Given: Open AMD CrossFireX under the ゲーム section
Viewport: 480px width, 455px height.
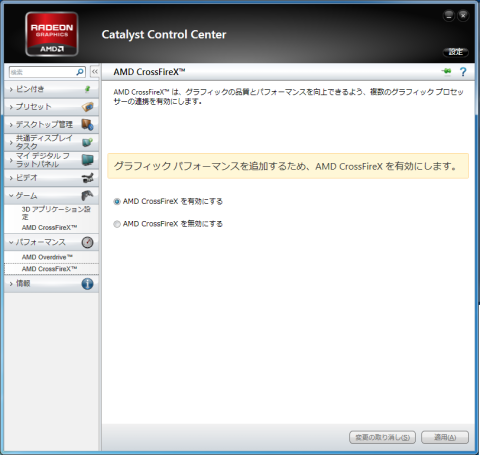Looking at the screenshot, I should click(49, 228).
